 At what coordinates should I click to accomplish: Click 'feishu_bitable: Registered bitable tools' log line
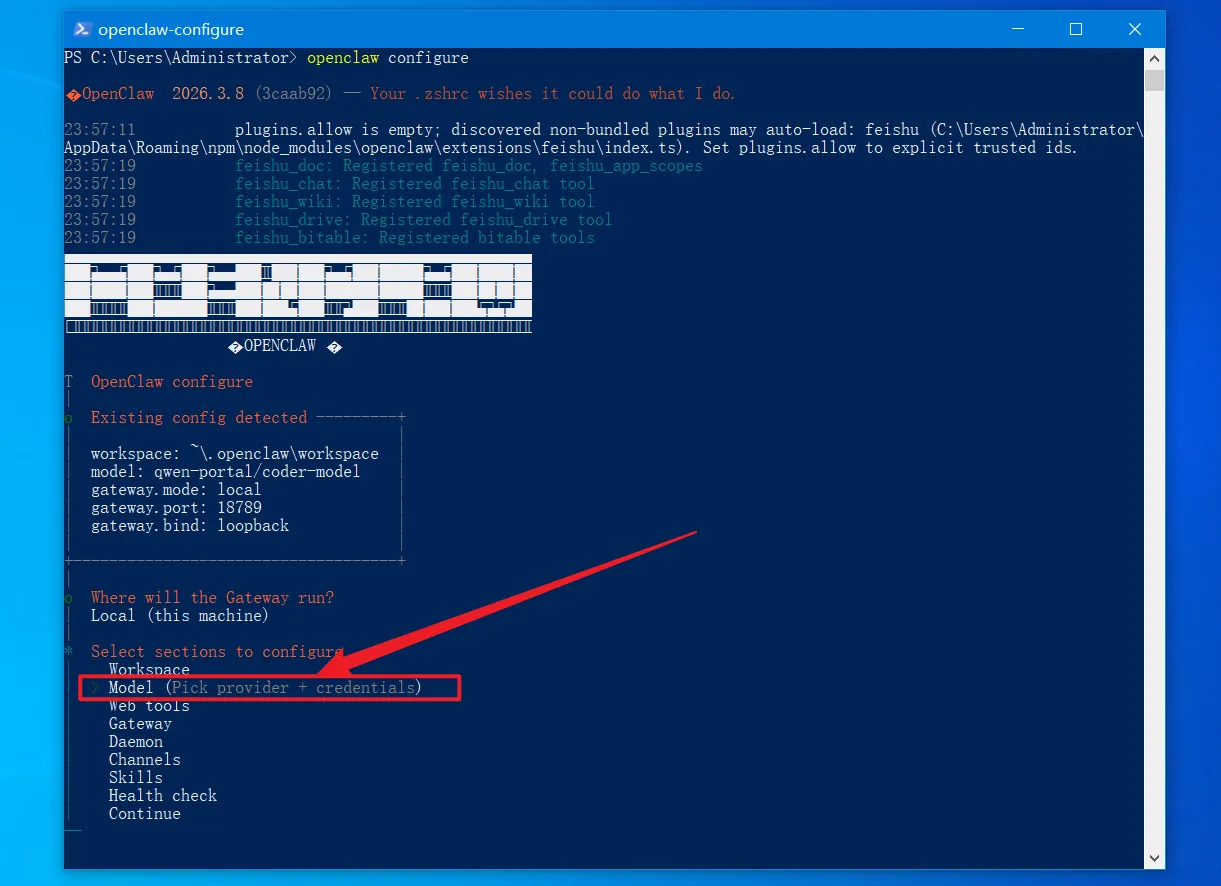coord(415,237)
